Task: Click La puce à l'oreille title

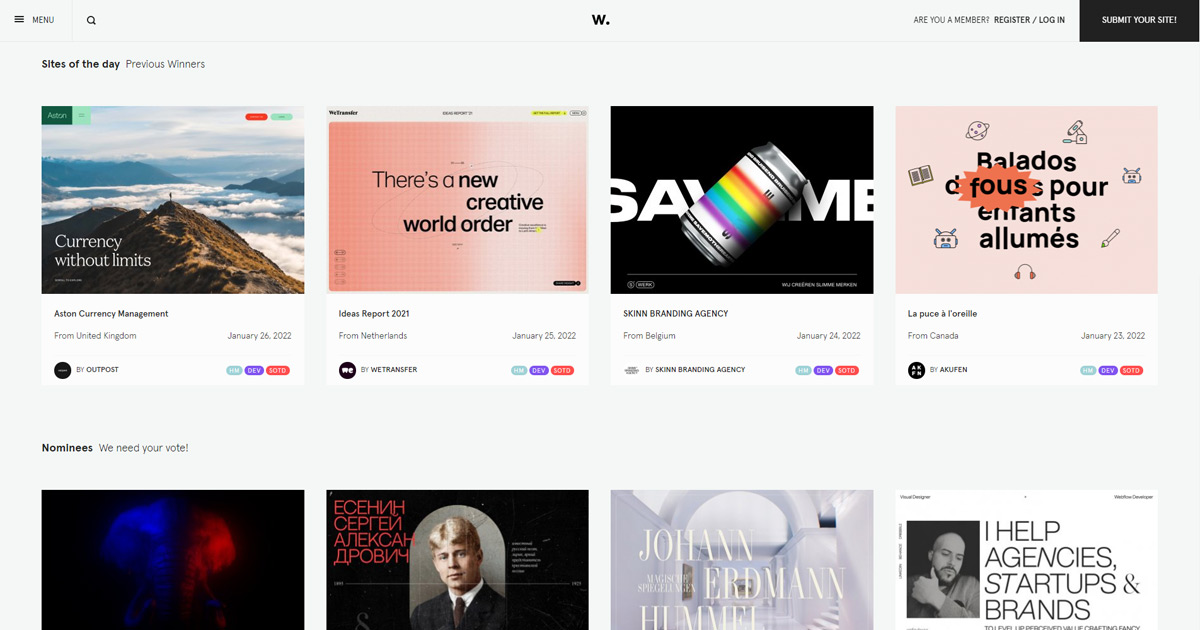Action: (x=942, y=314)
